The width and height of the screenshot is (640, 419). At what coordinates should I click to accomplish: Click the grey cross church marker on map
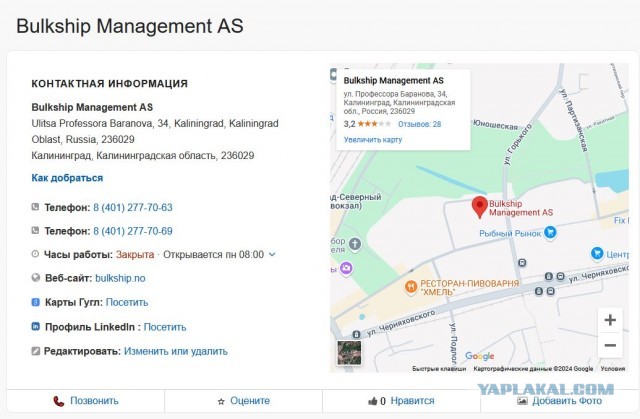(x=355, y=244)
